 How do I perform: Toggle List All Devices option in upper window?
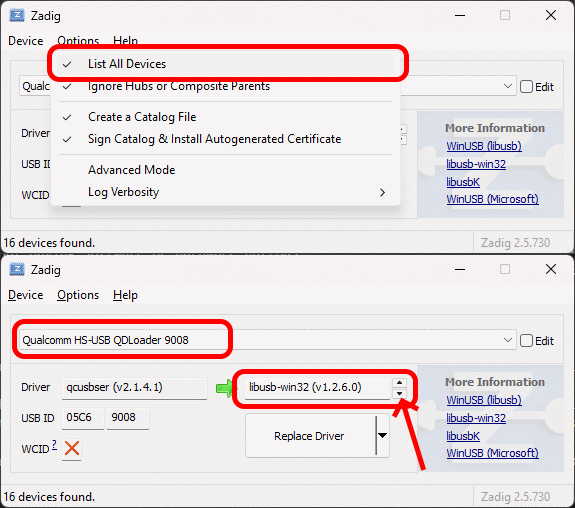tap(226, 64)
